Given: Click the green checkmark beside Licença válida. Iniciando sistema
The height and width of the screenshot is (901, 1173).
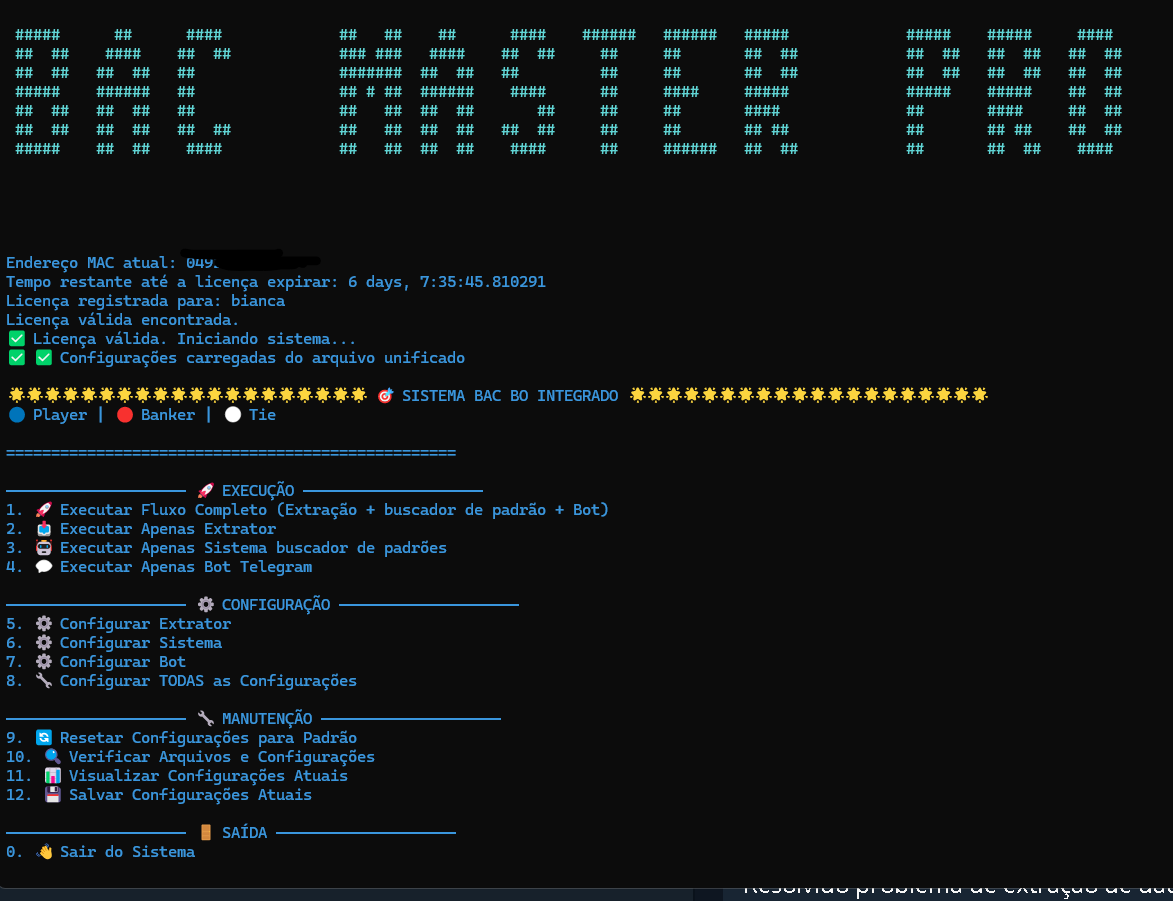Looking at the screenshot, I should [x=16, y=339].
